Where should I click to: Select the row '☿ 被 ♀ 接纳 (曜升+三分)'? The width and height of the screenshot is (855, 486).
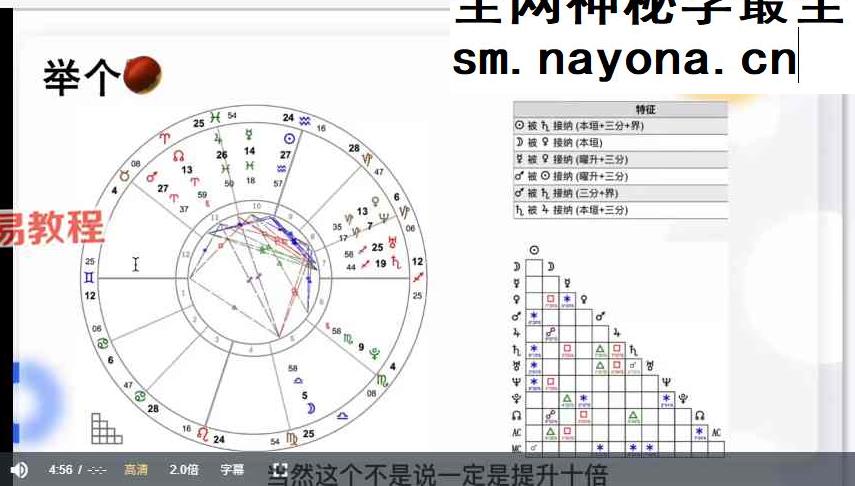[621, 159]
